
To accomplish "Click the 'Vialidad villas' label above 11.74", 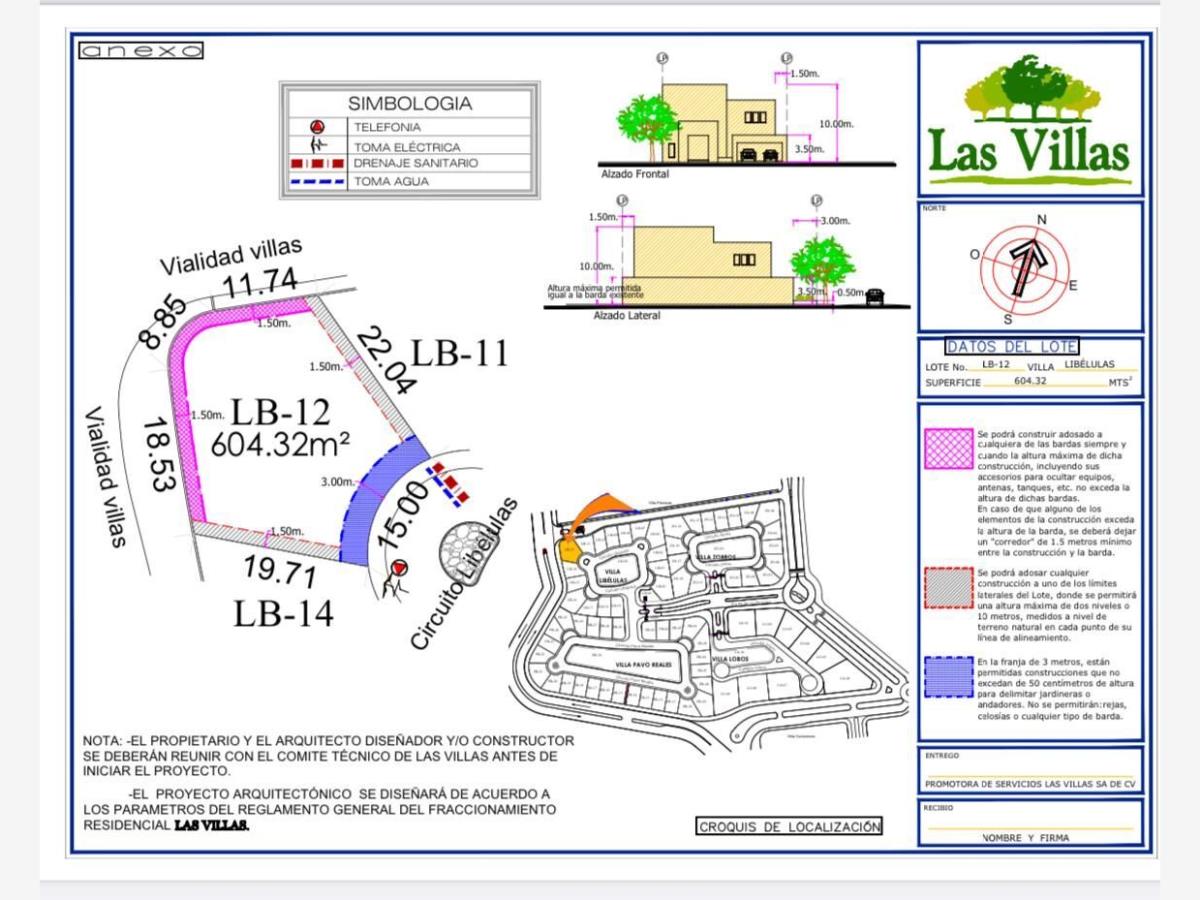I will pyautogui.click(x=231, y=257).
